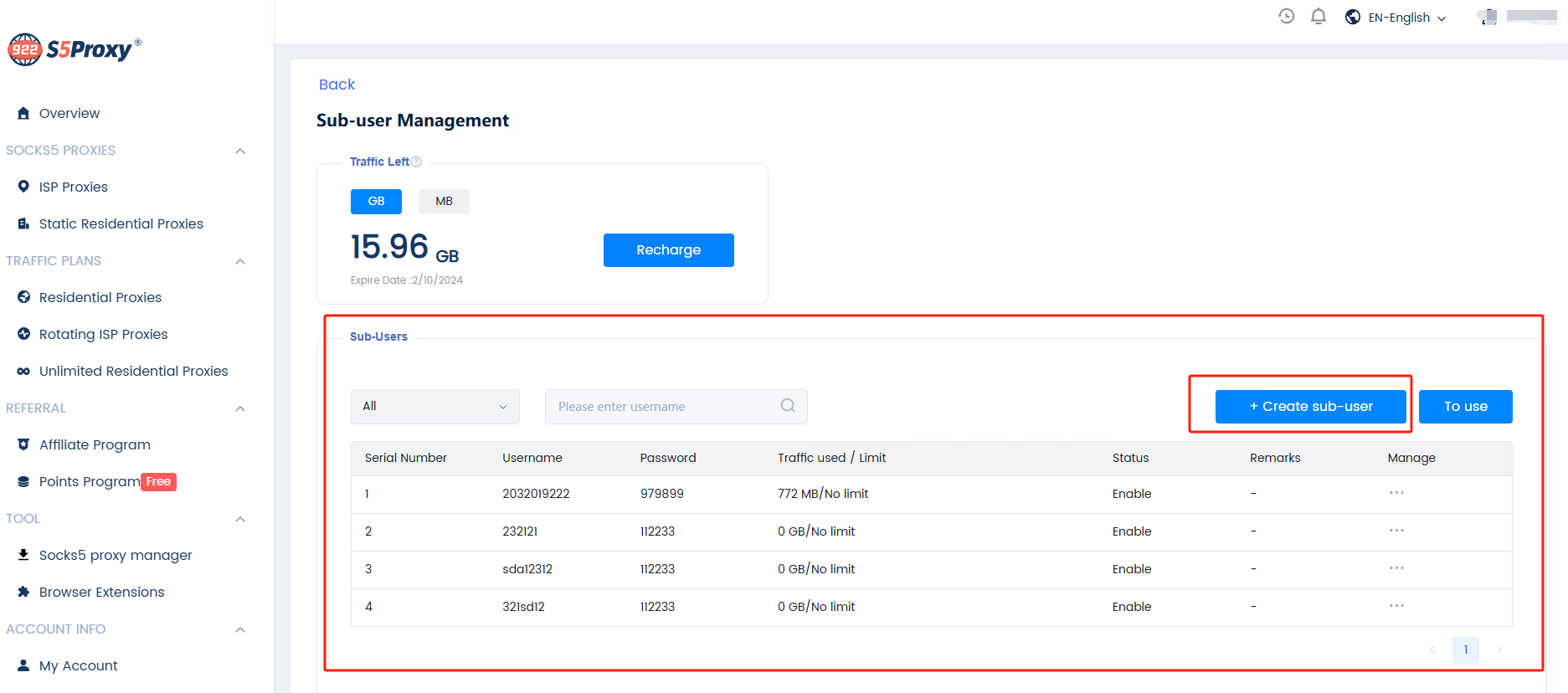Screen dimensions: 1568x693
Task: Click the 922 S5Proxy logo
Action: [x=75, y=49]
